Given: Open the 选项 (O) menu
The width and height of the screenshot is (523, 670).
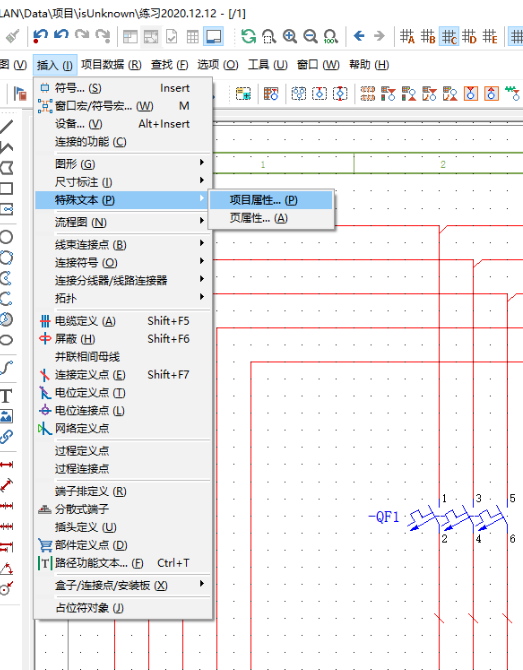Looking at the screenshot, I should coord(217,65).
